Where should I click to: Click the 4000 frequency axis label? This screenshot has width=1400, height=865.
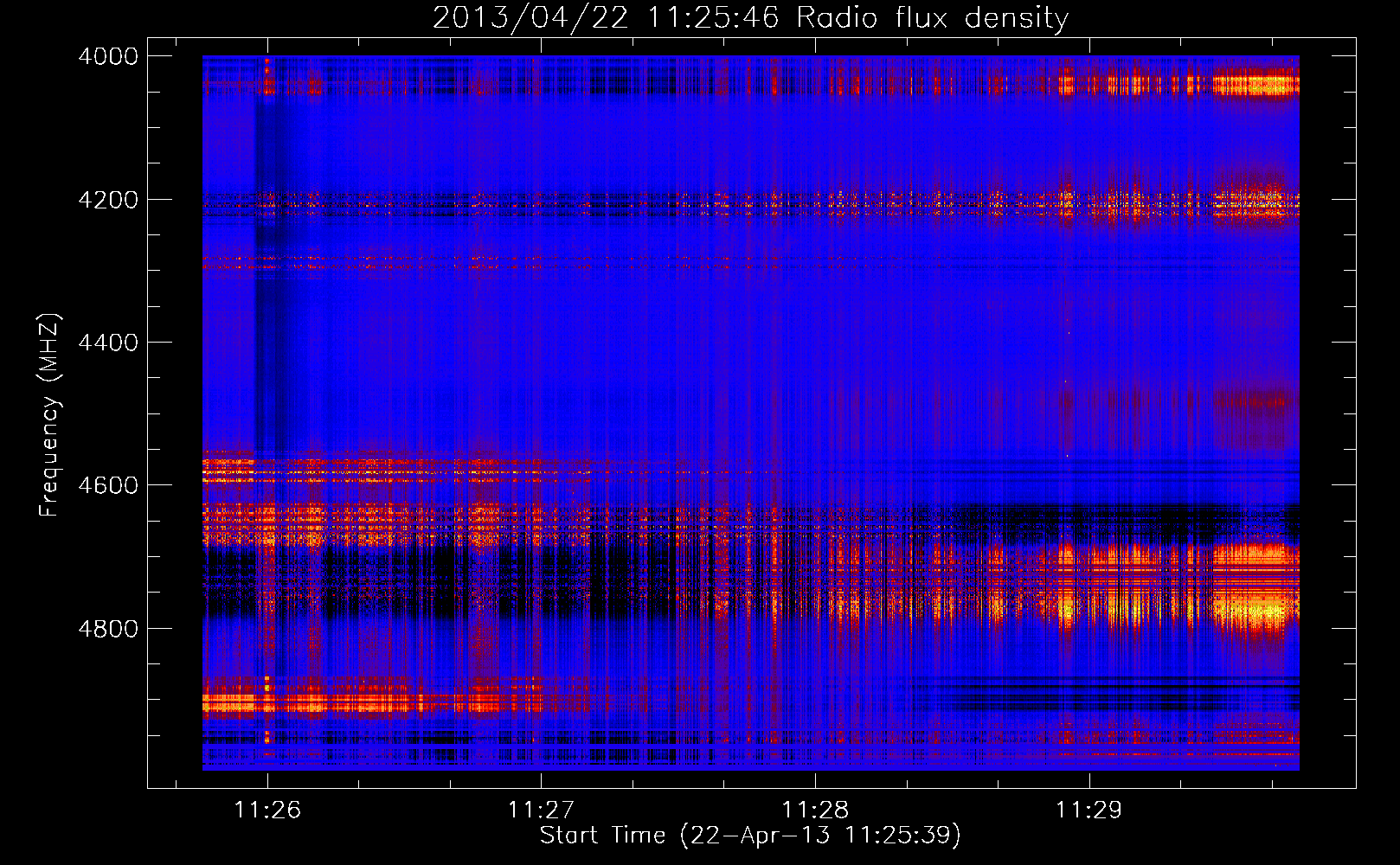108,56
